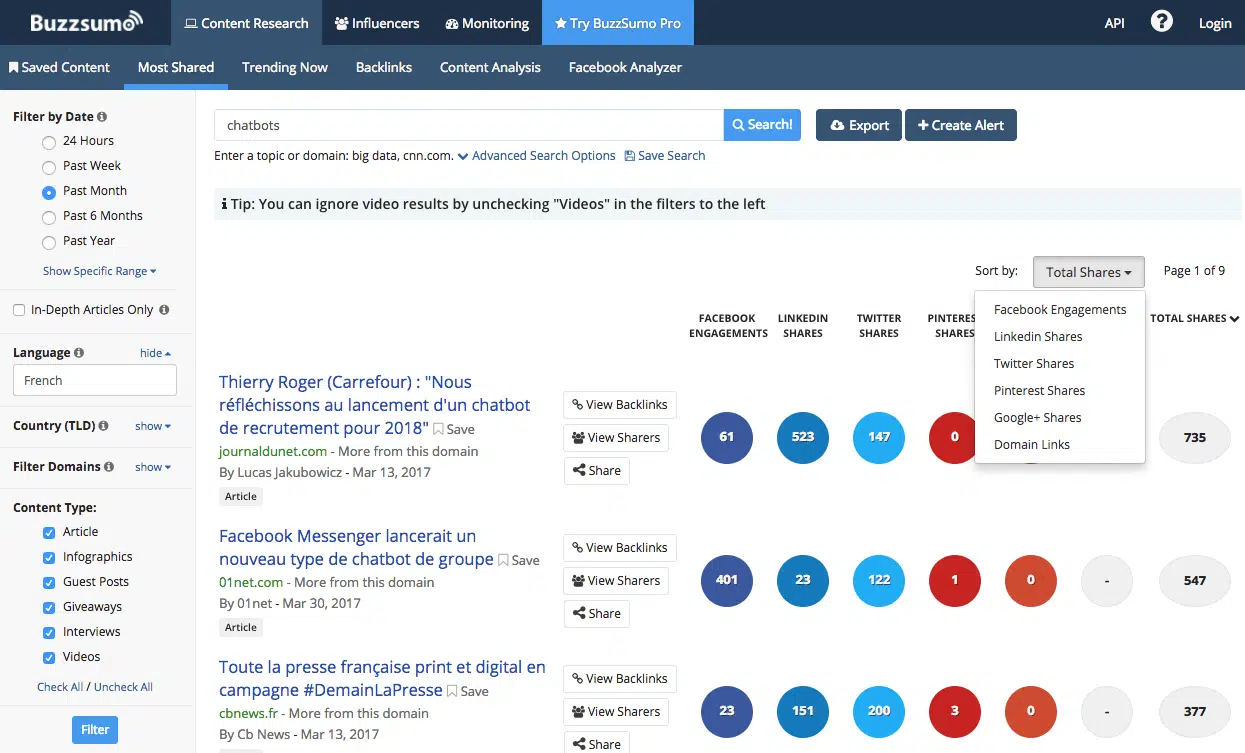Expand Advanced Search Options
This screenshot has height=753, width=1245.
[x=536, y=156]
